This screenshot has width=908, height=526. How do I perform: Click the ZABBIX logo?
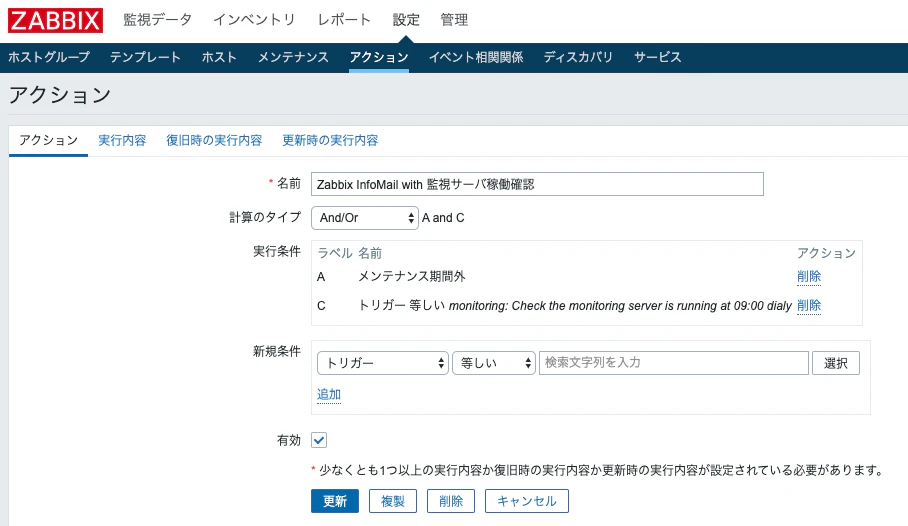click(56, 20)
